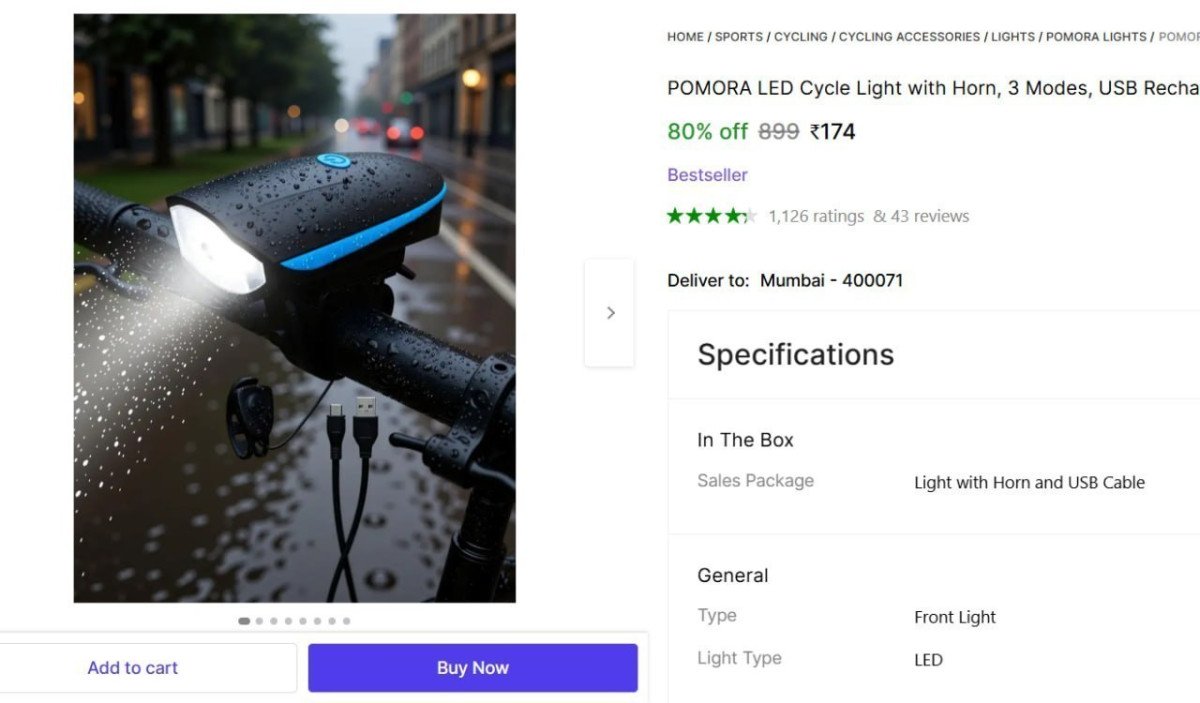This screenshot has height=703, width=1200.
Task: Change delivery location Mumbai - 400071
Action: tap(831, 280)
